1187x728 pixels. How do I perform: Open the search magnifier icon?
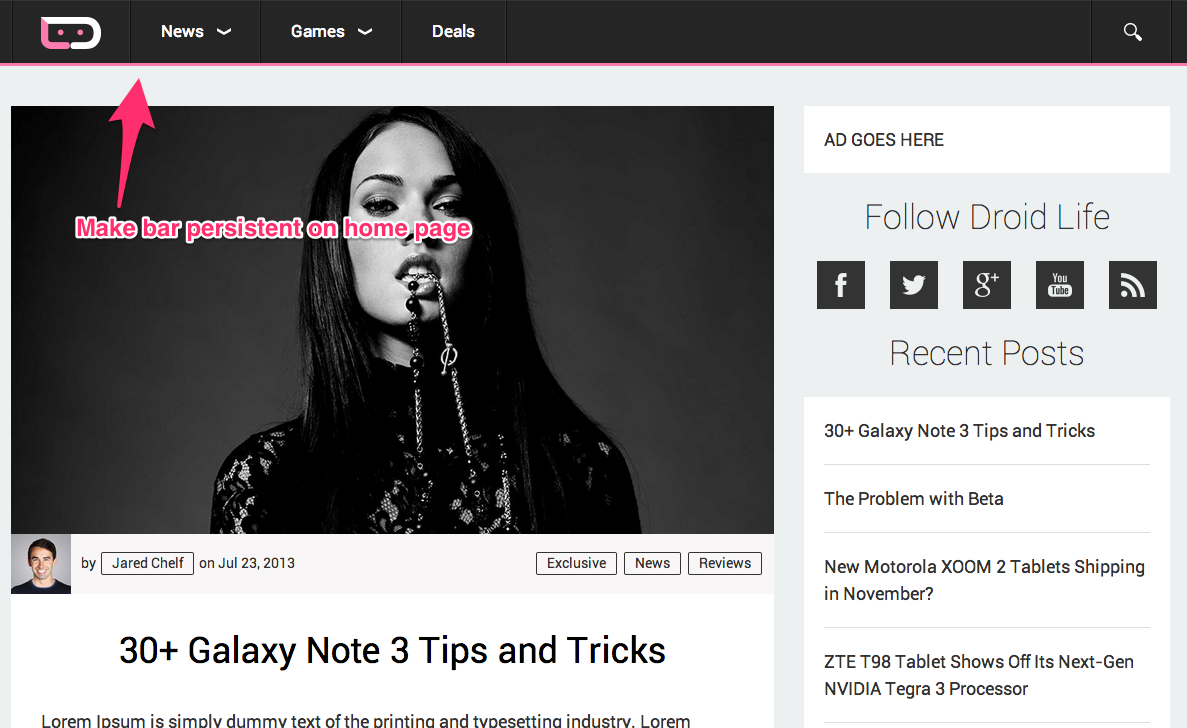(x=1132, y=32)
